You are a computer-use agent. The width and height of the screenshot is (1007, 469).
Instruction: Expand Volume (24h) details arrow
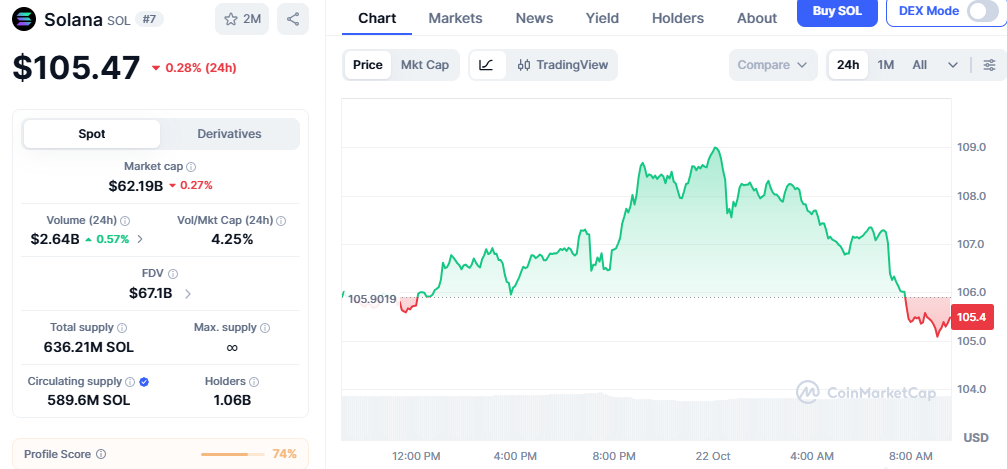tap(141, 240)
